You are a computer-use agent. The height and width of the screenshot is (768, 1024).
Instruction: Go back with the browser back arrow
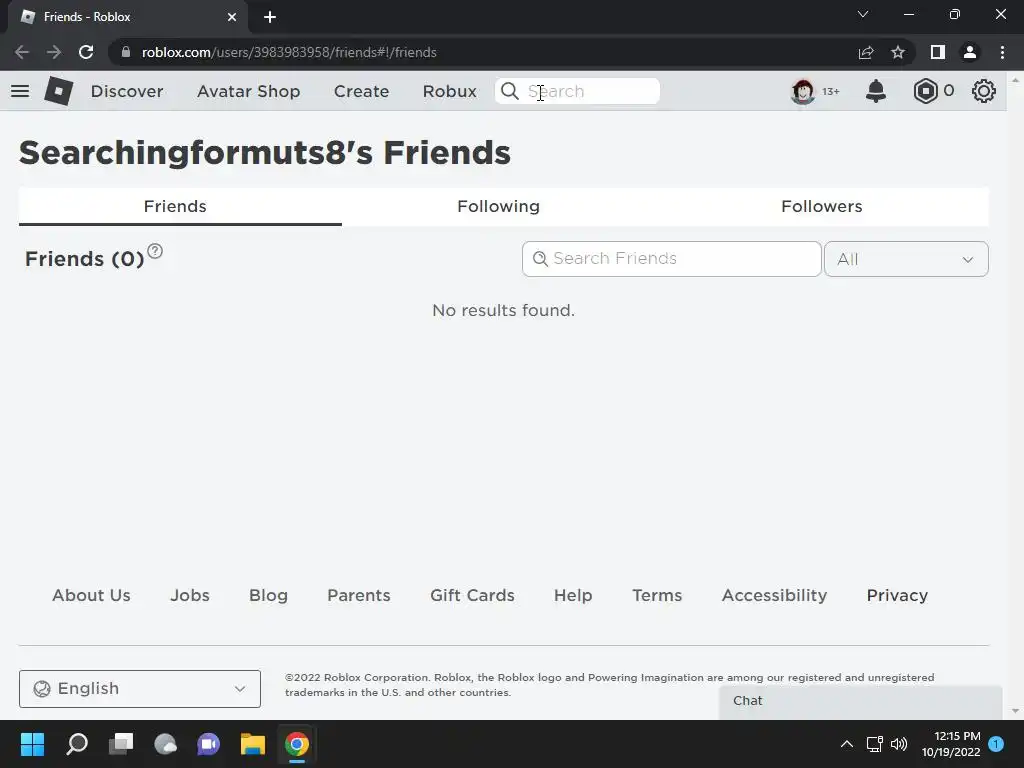[x=22, y=52]
